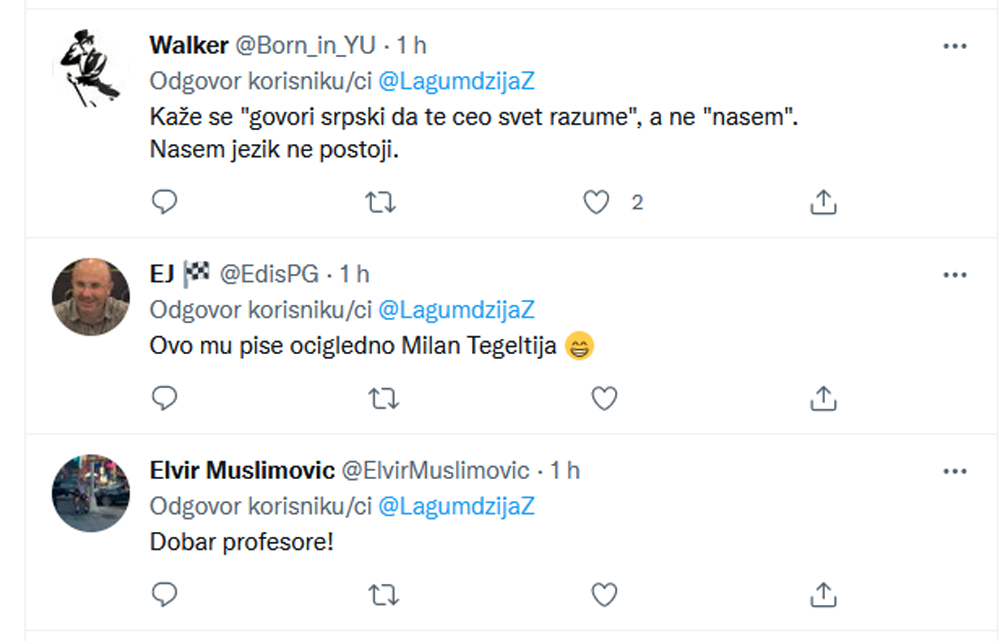Viewport: 1000px width, 641px height.
Task: Share Elvir Muslimovic's tweet
Action: click(x=822, y=596)
